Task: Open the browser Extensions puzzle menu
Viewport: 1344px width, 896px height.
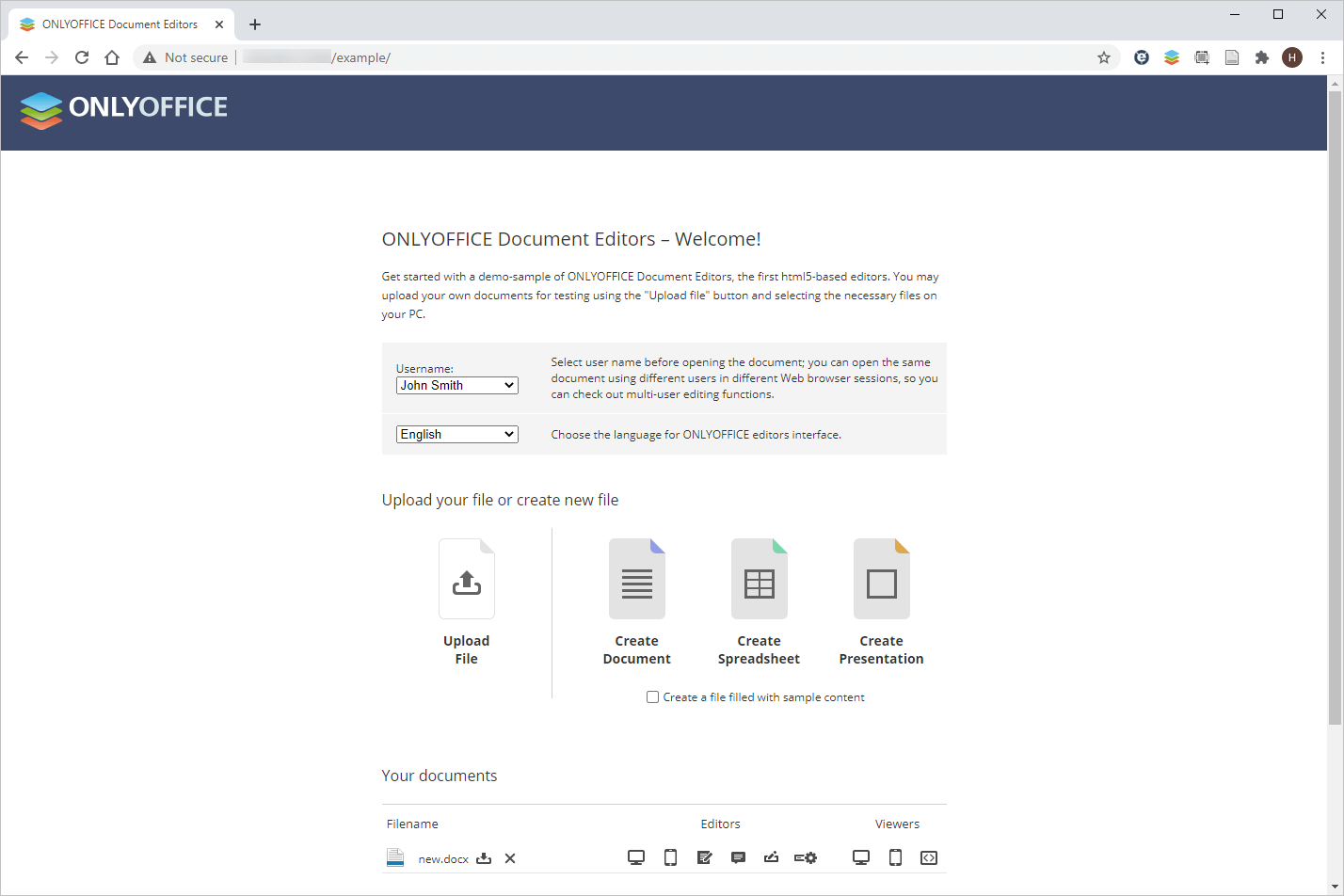Action: click(x=1262, y=57)
